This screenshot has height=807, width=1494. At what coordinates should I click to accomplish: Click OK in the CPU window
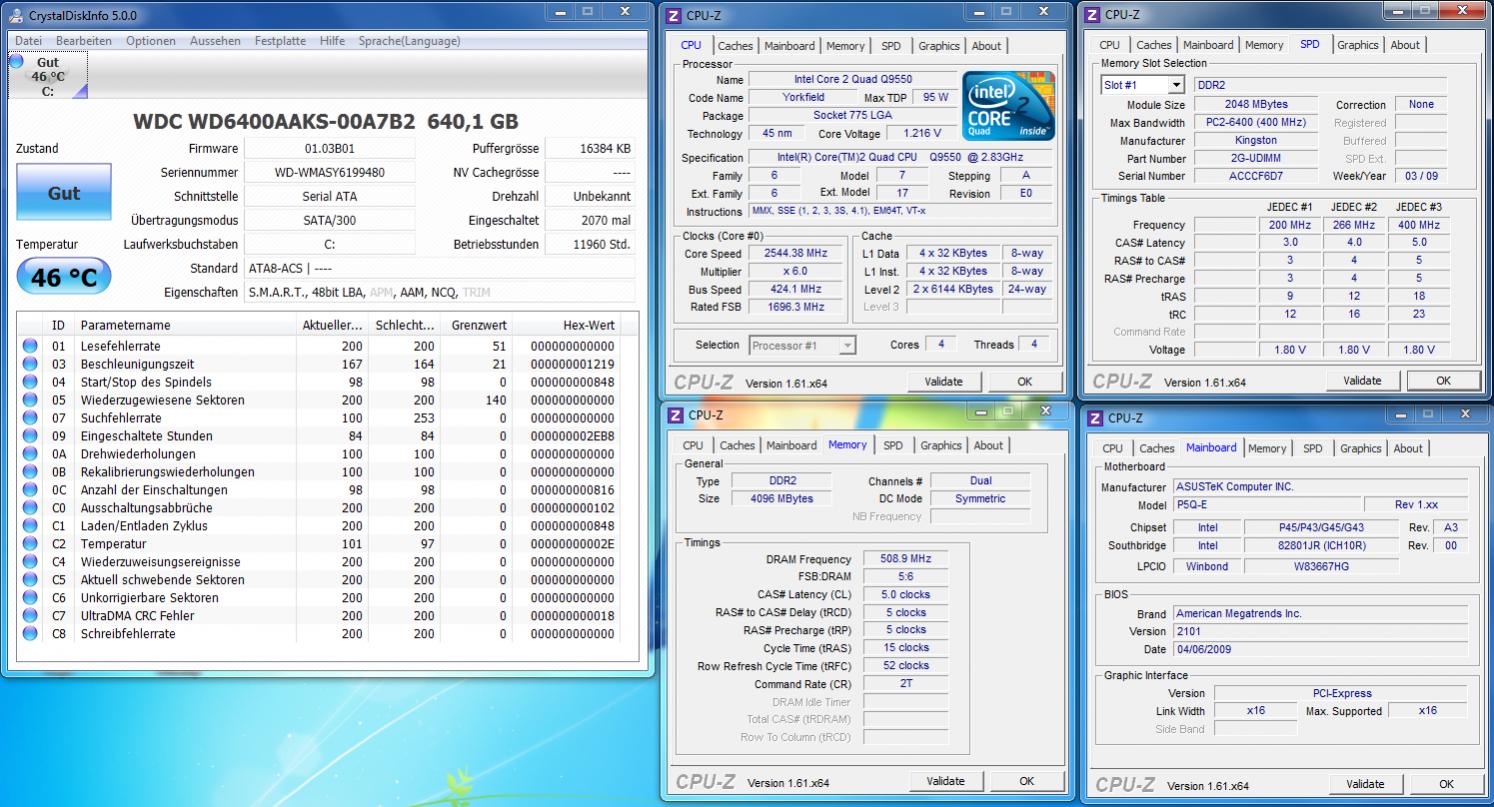(1025, 381)
